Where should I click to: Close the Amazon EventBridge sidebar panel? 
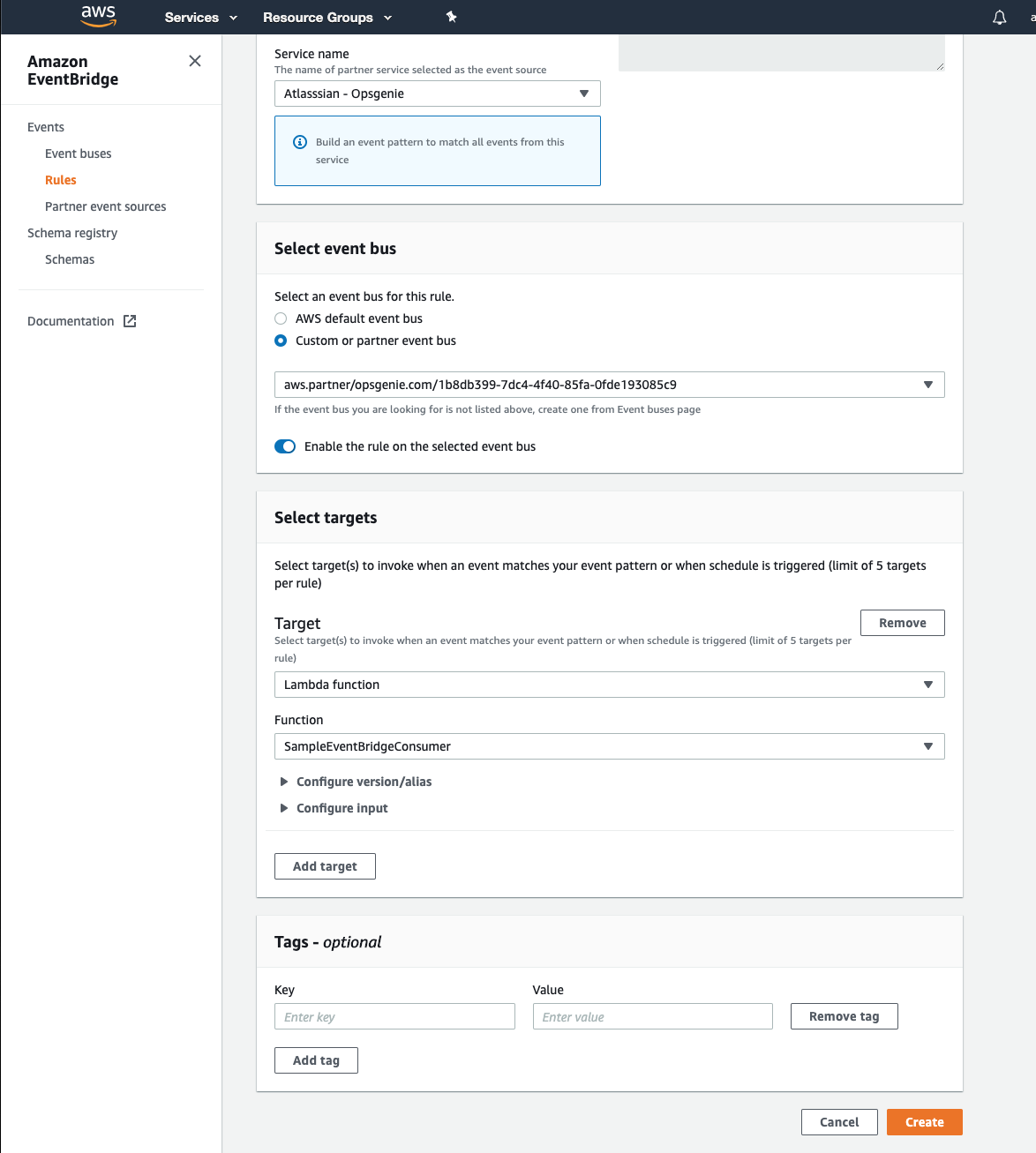(x=195, y=61)
